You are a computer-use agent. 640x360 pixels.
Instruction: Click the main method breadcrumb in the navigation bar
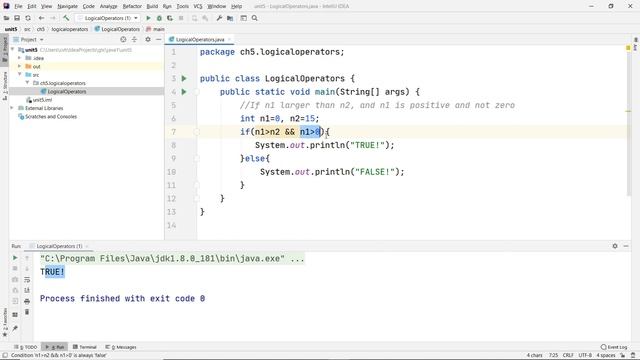156,29
